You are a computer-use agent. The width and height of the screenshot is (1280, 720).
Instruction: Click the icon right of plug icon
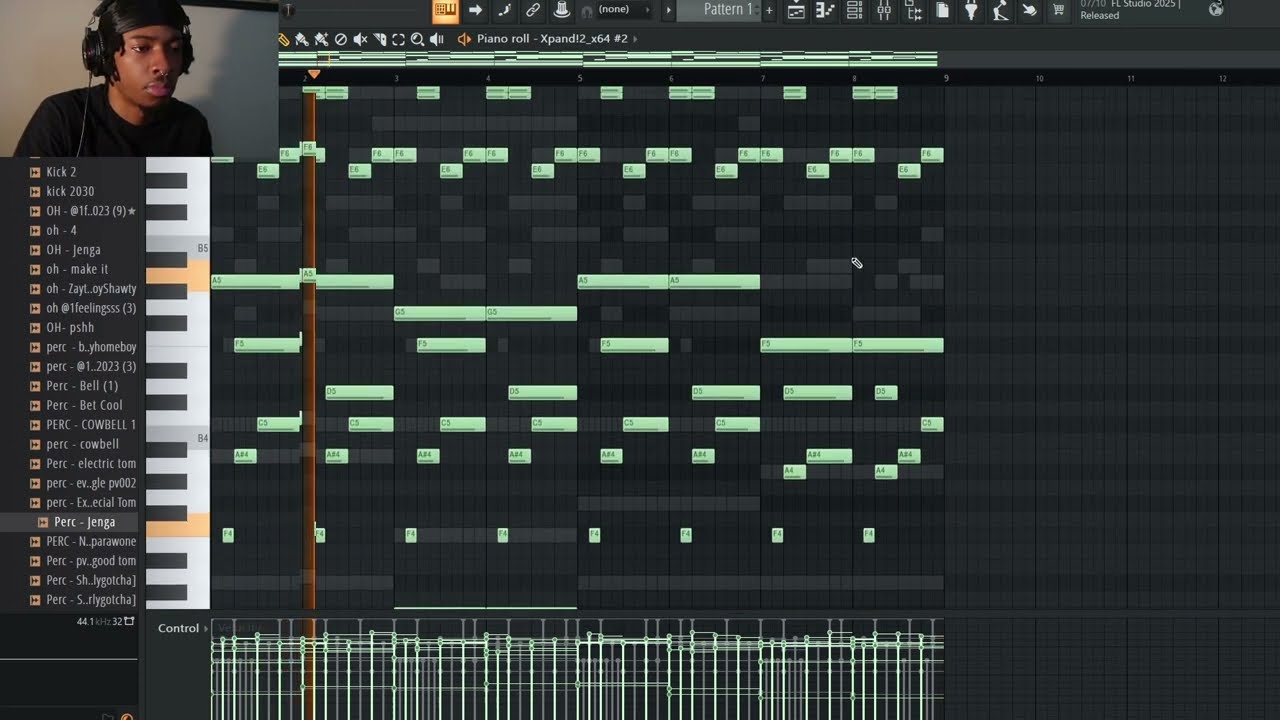click(1000, 10)
